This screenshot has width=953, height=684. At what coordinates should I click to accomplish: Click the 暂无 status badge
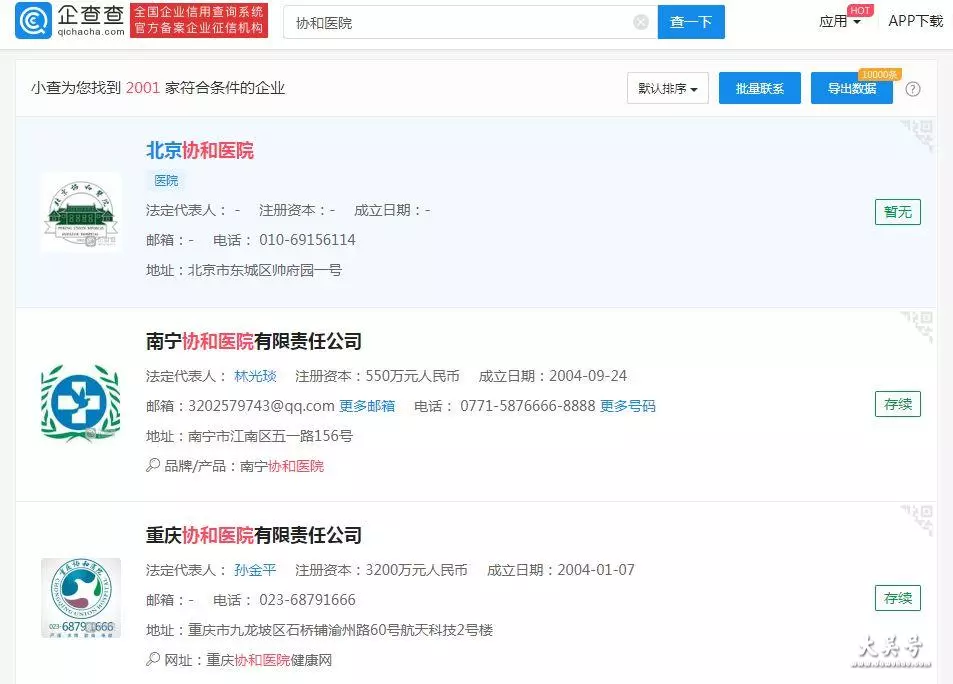tap(898, 212)
